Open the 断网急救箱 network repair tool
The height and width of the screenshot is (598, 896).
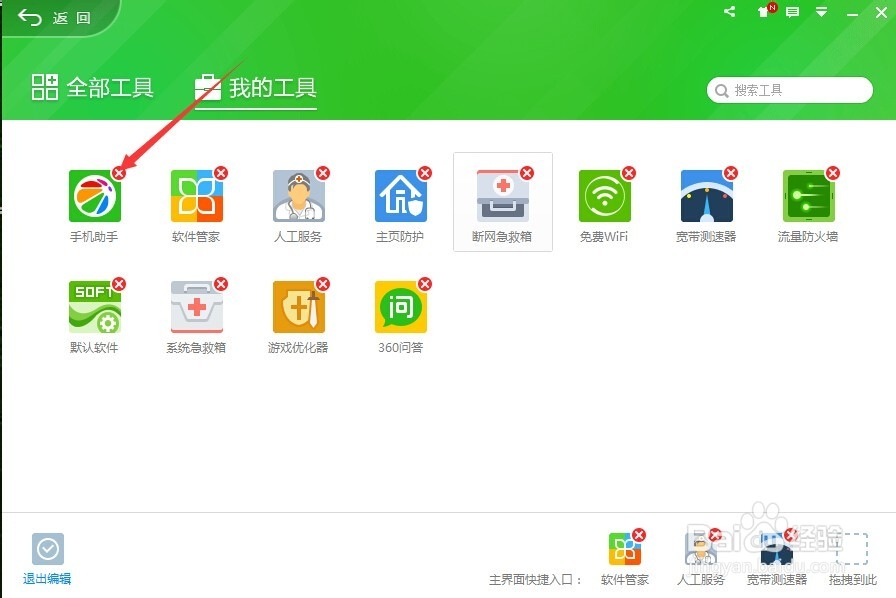click(502, 198)
